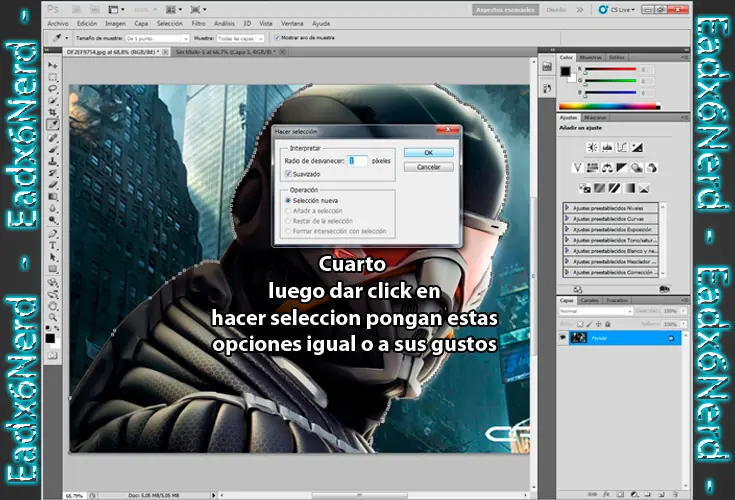Select the Eraser tool
This screenshot has width=735, height=500.
pos(52,185)
